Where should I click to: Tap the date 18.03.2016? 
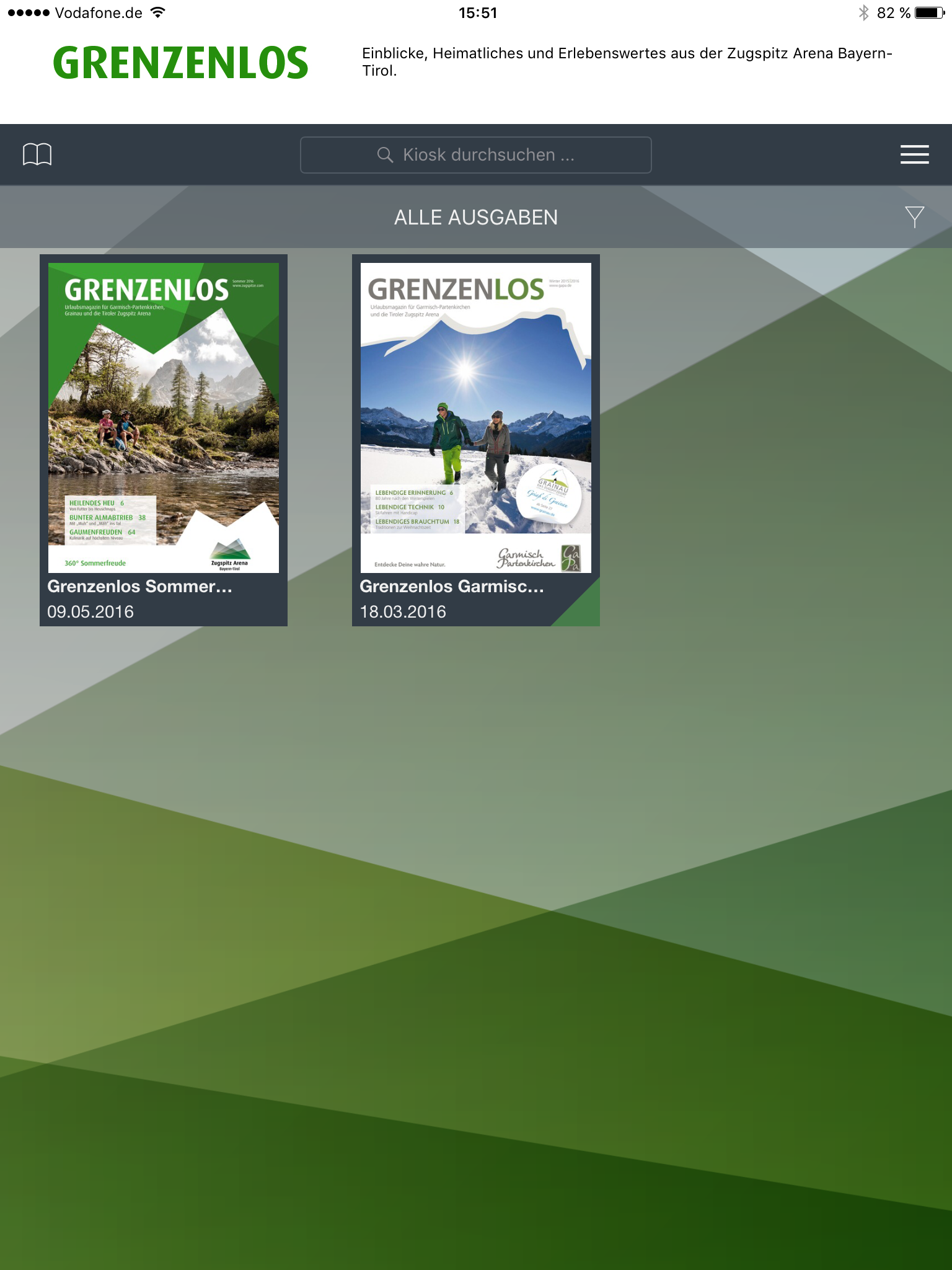pyautogui.click(x=403, y=612)
